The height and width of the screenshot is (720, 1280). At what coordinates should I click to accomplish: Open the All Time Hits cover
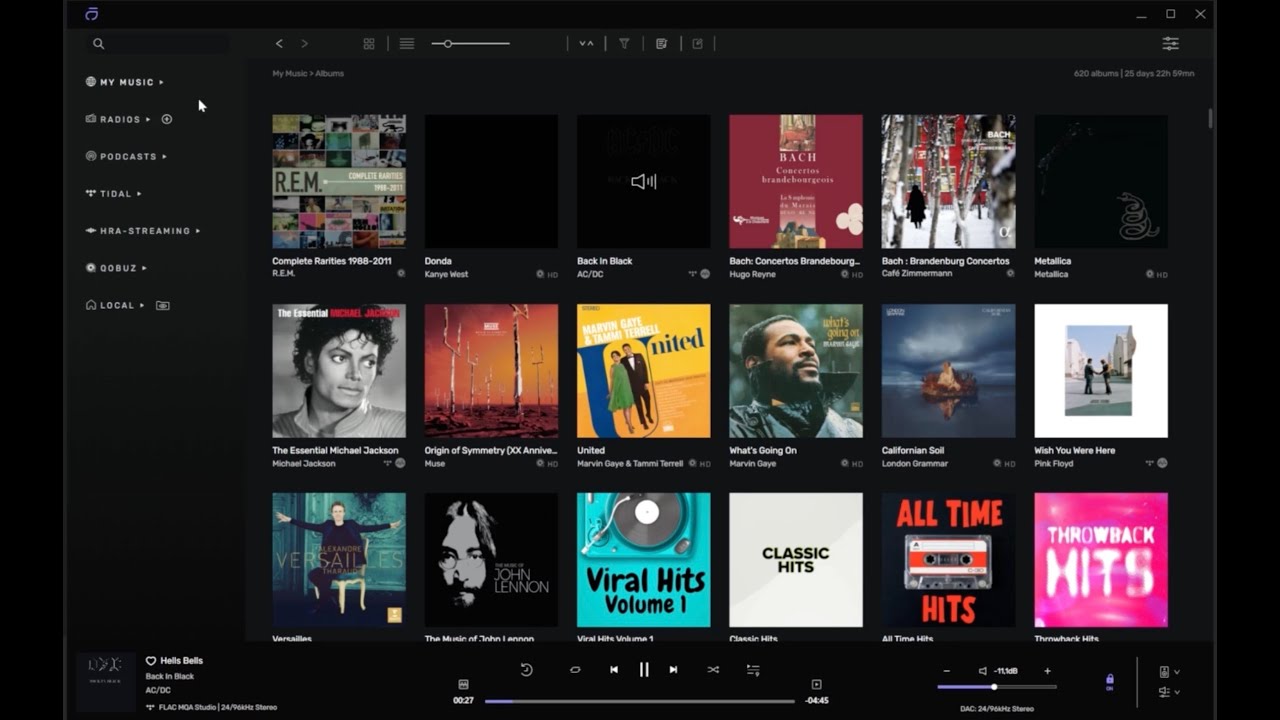[x=948, y=560]
